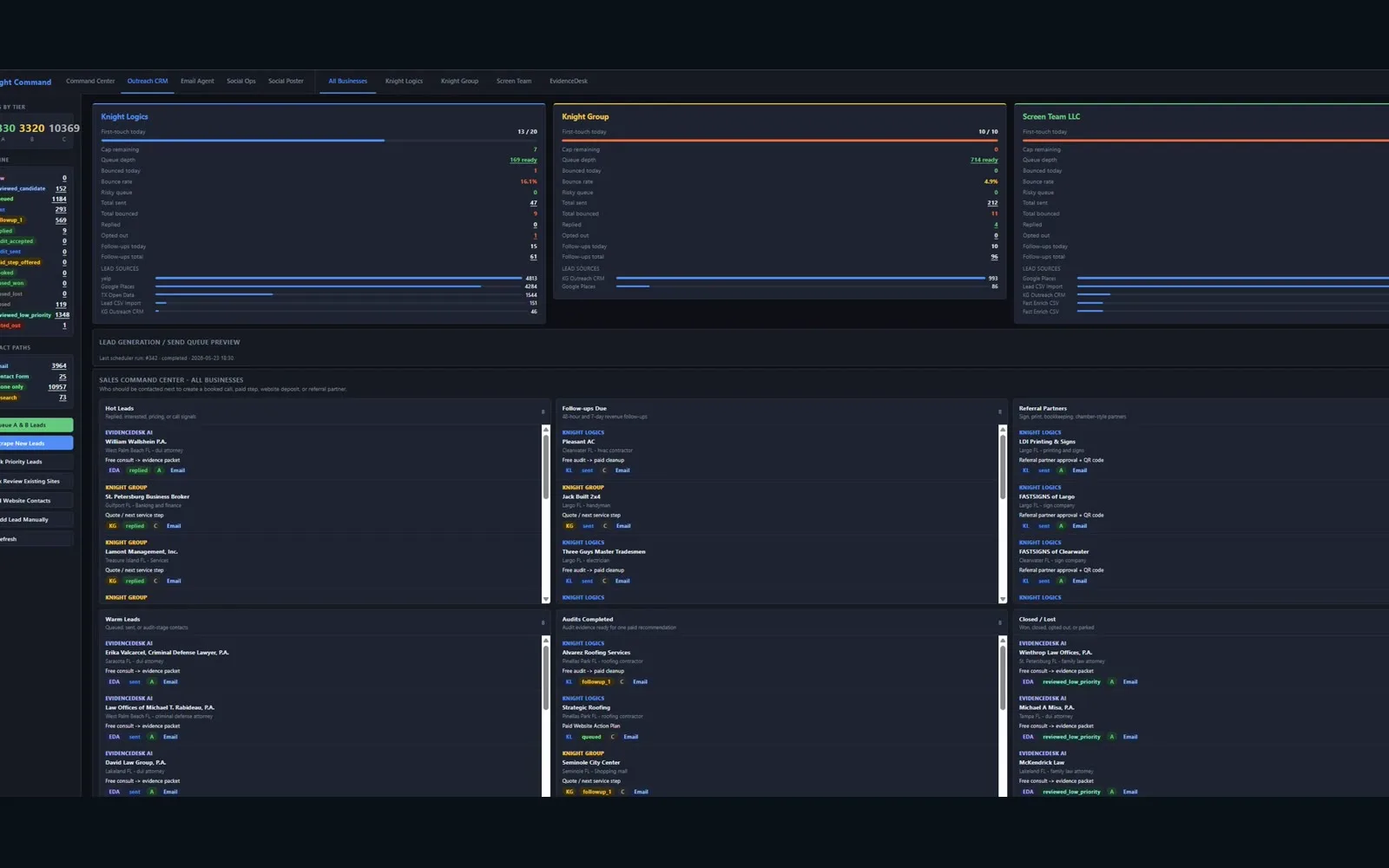Image resolution: width=1389 pixels, height=868 pixels.
Task: Click Follow-ups Due scrollbar up arrow
Action: click(1003, 430)
